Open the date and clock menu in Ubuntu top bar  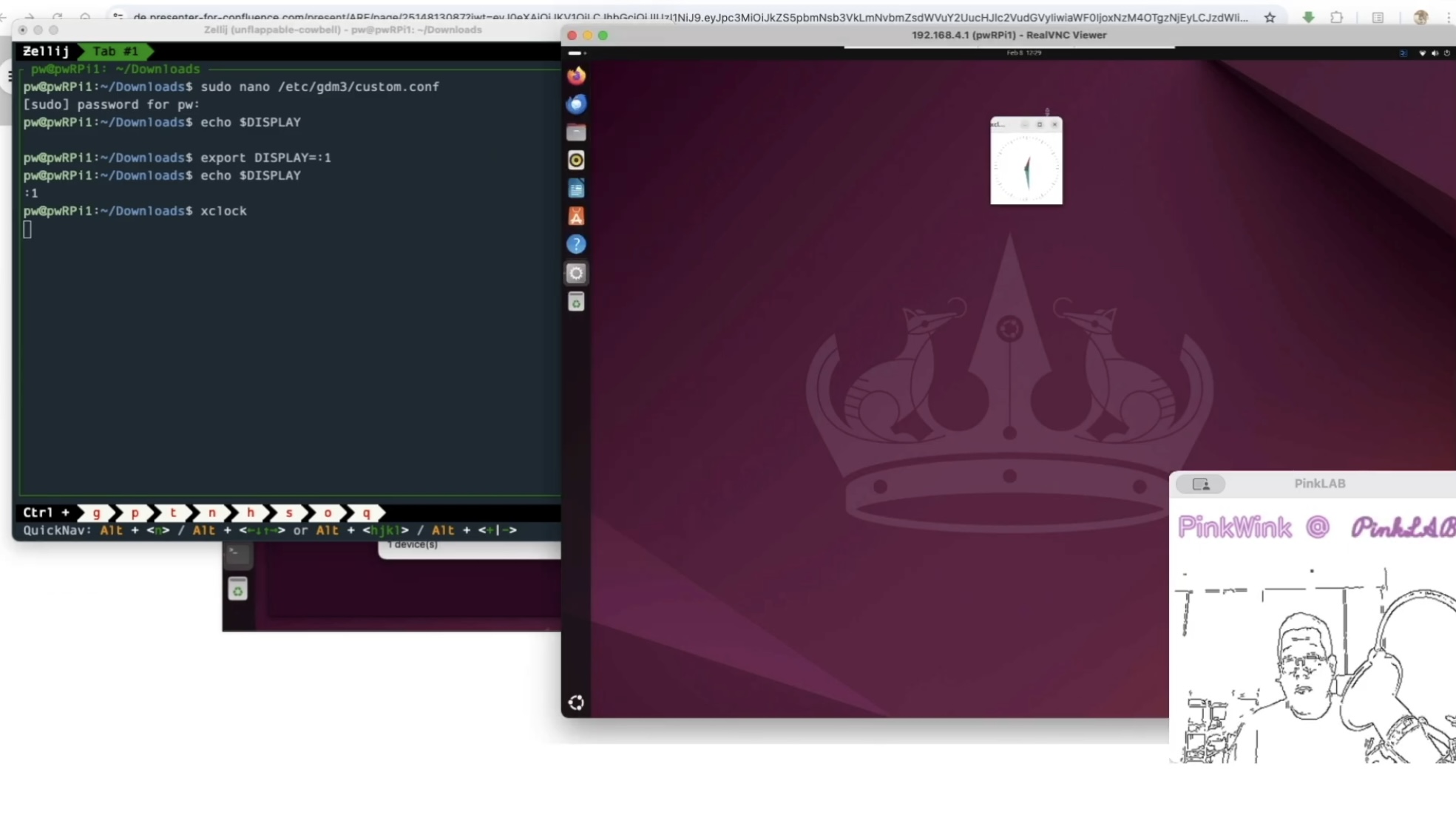(1023, 53)
